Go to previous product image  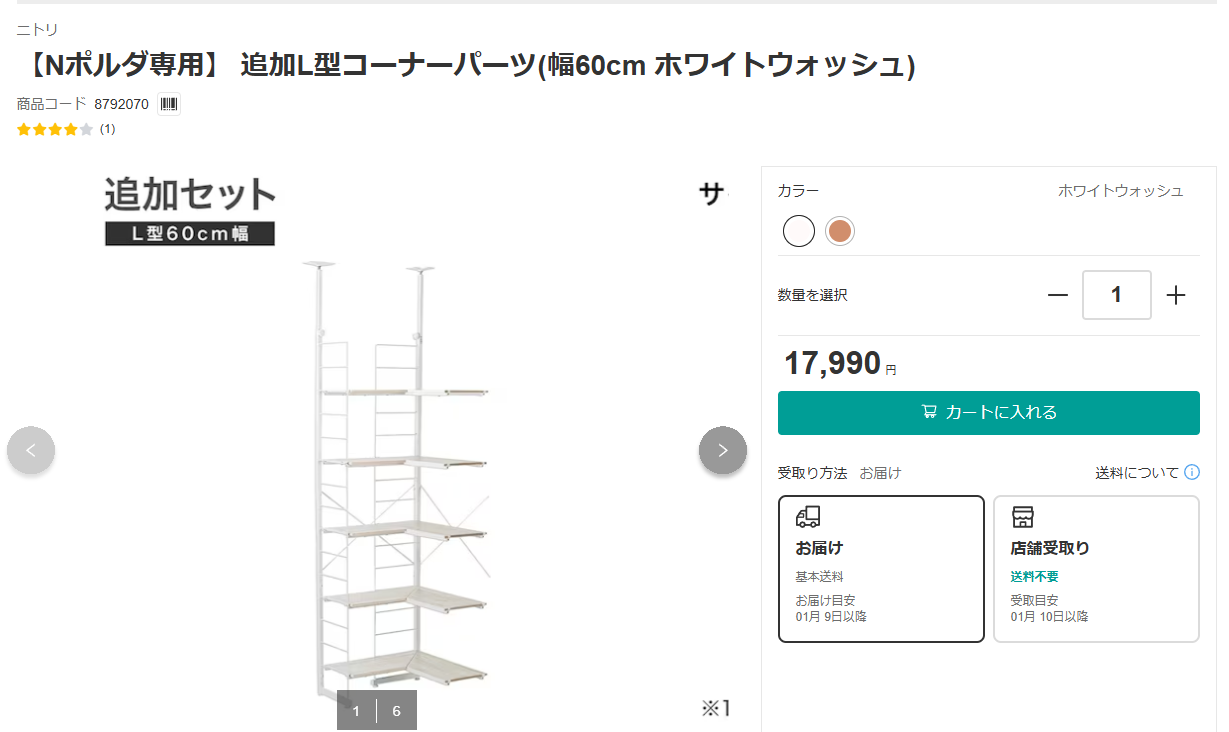[31, 450]
